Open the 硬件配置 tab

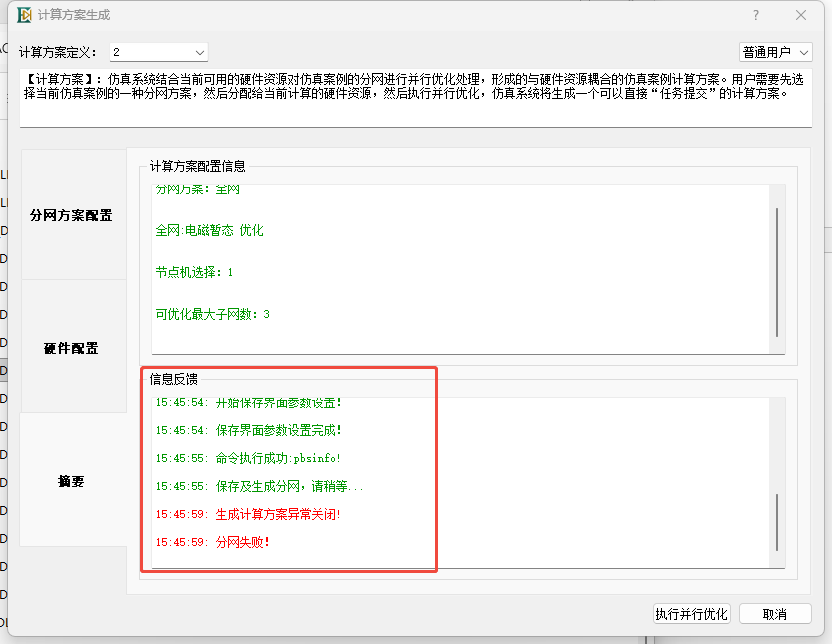point(72,348)
